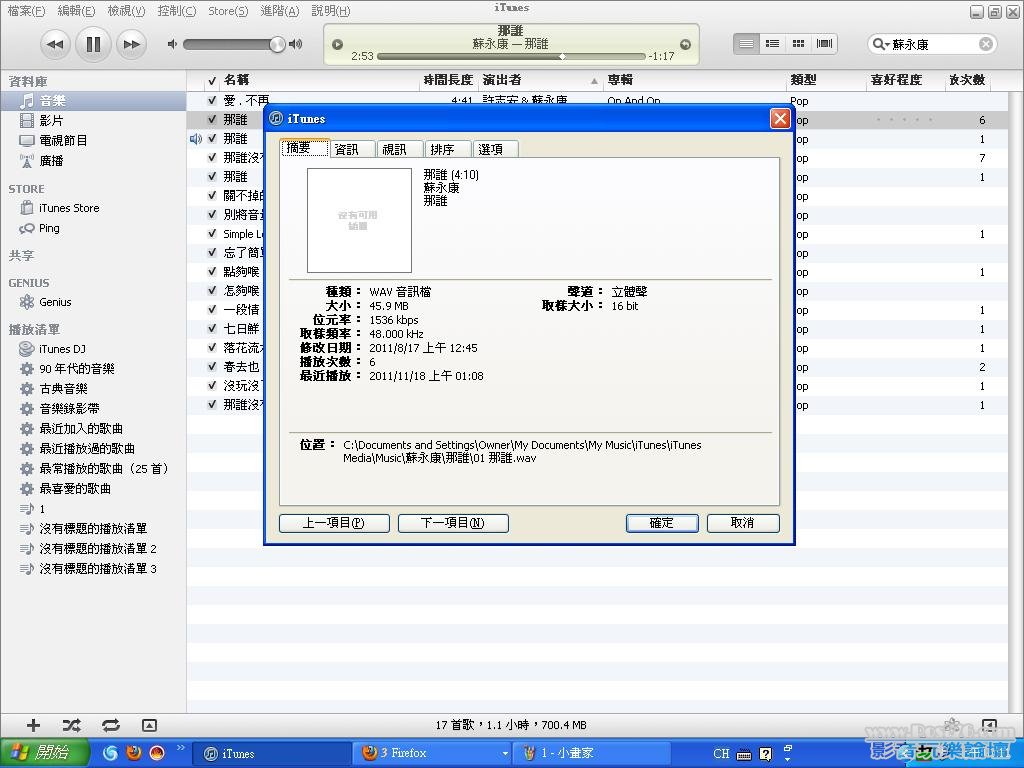Select the 摘要 tab in dialog
Image resolution: width=1024 pixels, height=768 pixels.
tap(304, 148)
